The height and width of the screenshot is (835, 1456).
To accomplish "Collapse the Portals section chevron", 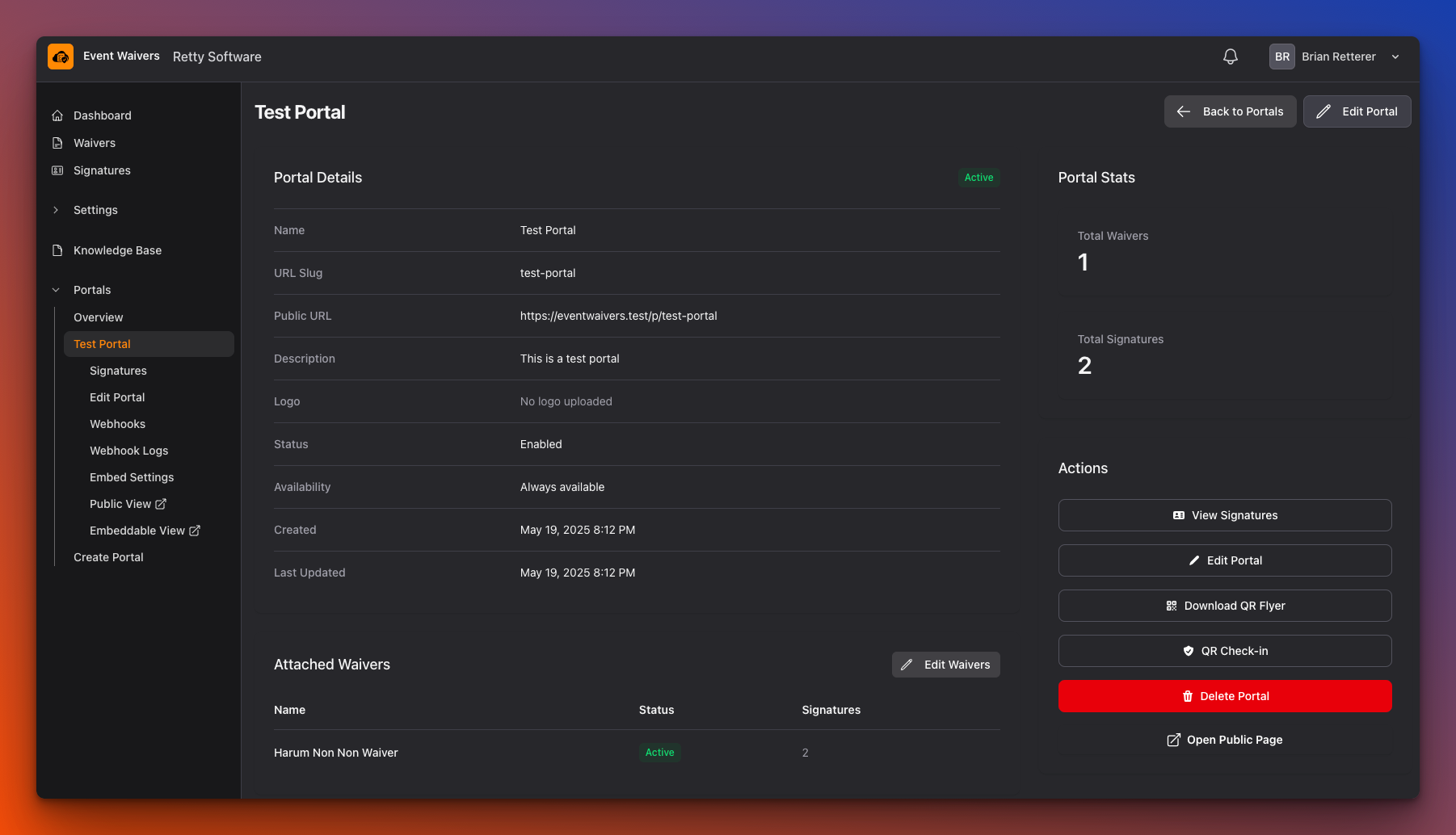I will click(x=56, y=290).
